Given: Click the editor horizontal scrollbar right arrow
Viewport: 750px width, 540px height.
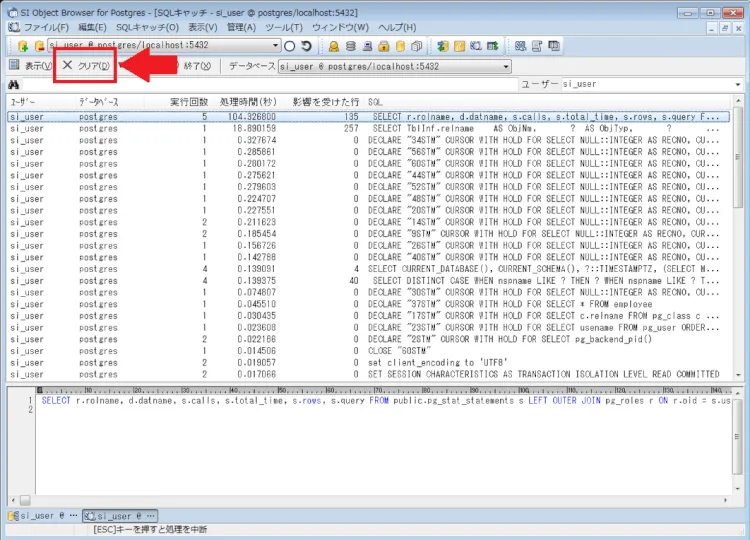Looking at the screenshot, I should pos(726,500).
